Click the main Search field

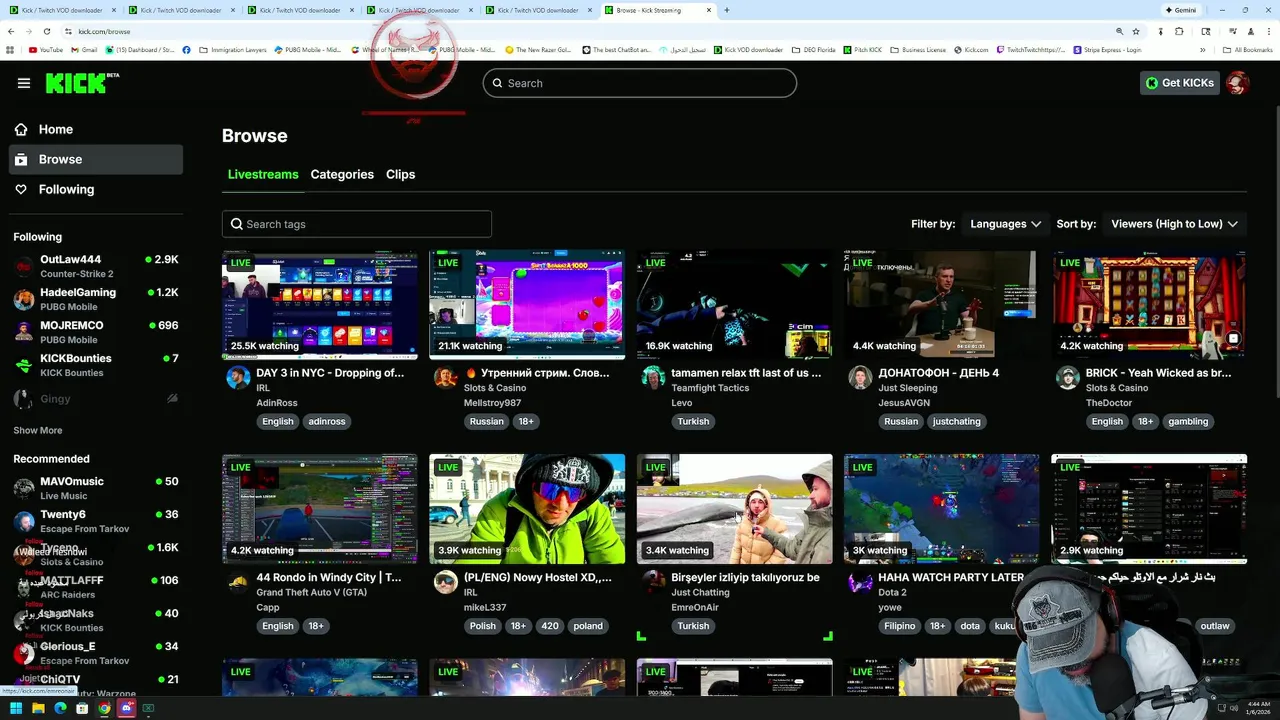tap(640, 83)
